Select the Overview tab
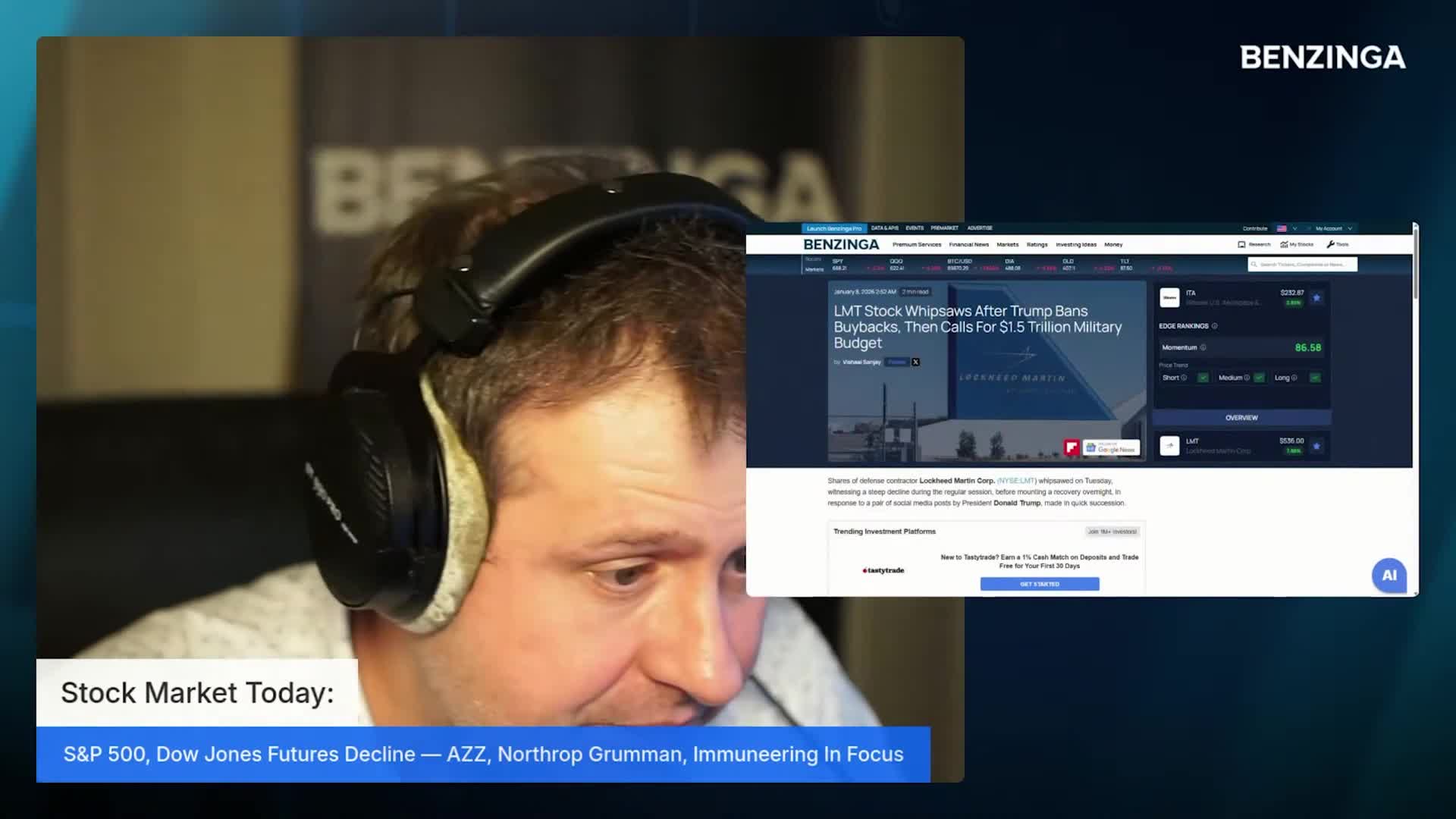 1241,418
